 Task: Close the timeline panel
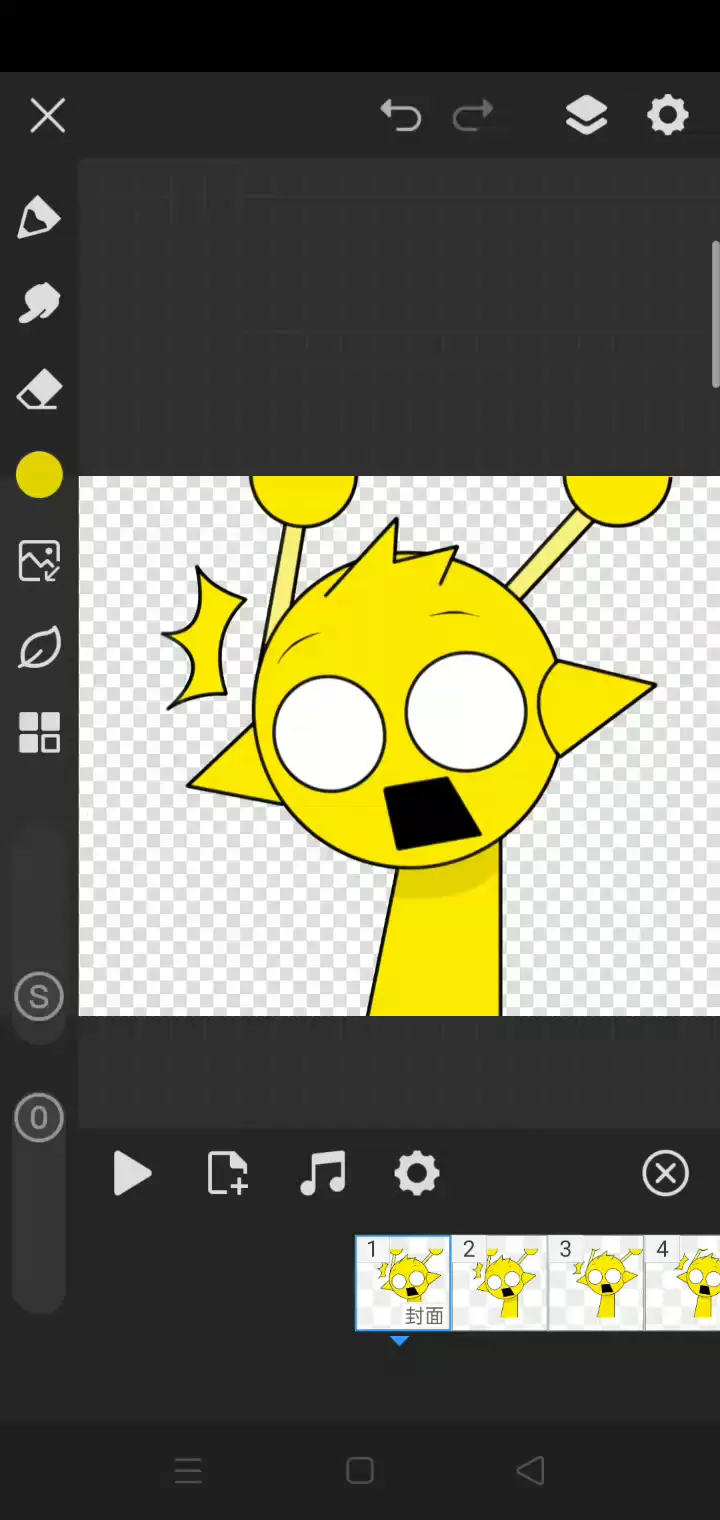pyautogui.click(x=665, y=1173)
